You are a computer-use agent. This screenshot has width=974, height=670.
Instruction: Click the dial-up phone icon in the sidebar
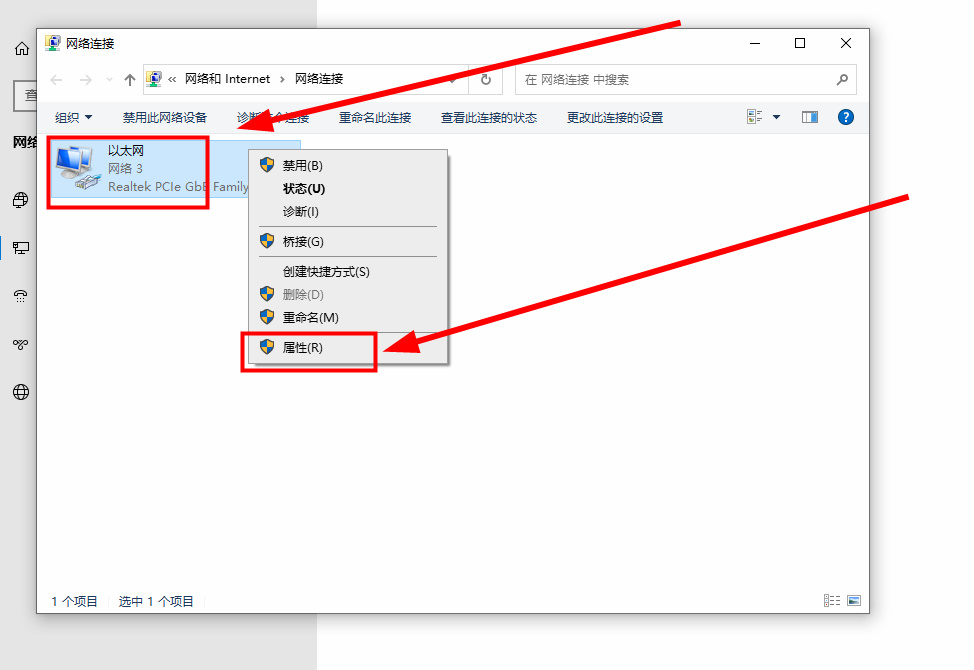(20, 296)
